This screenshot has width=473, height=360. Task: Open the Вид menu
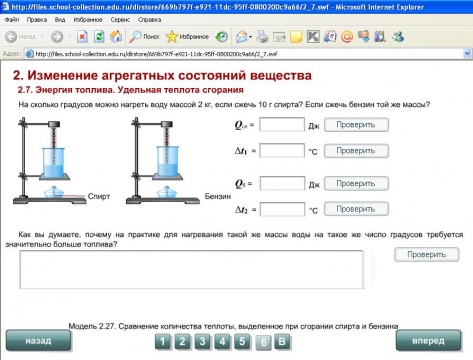(x=60, y=20)
